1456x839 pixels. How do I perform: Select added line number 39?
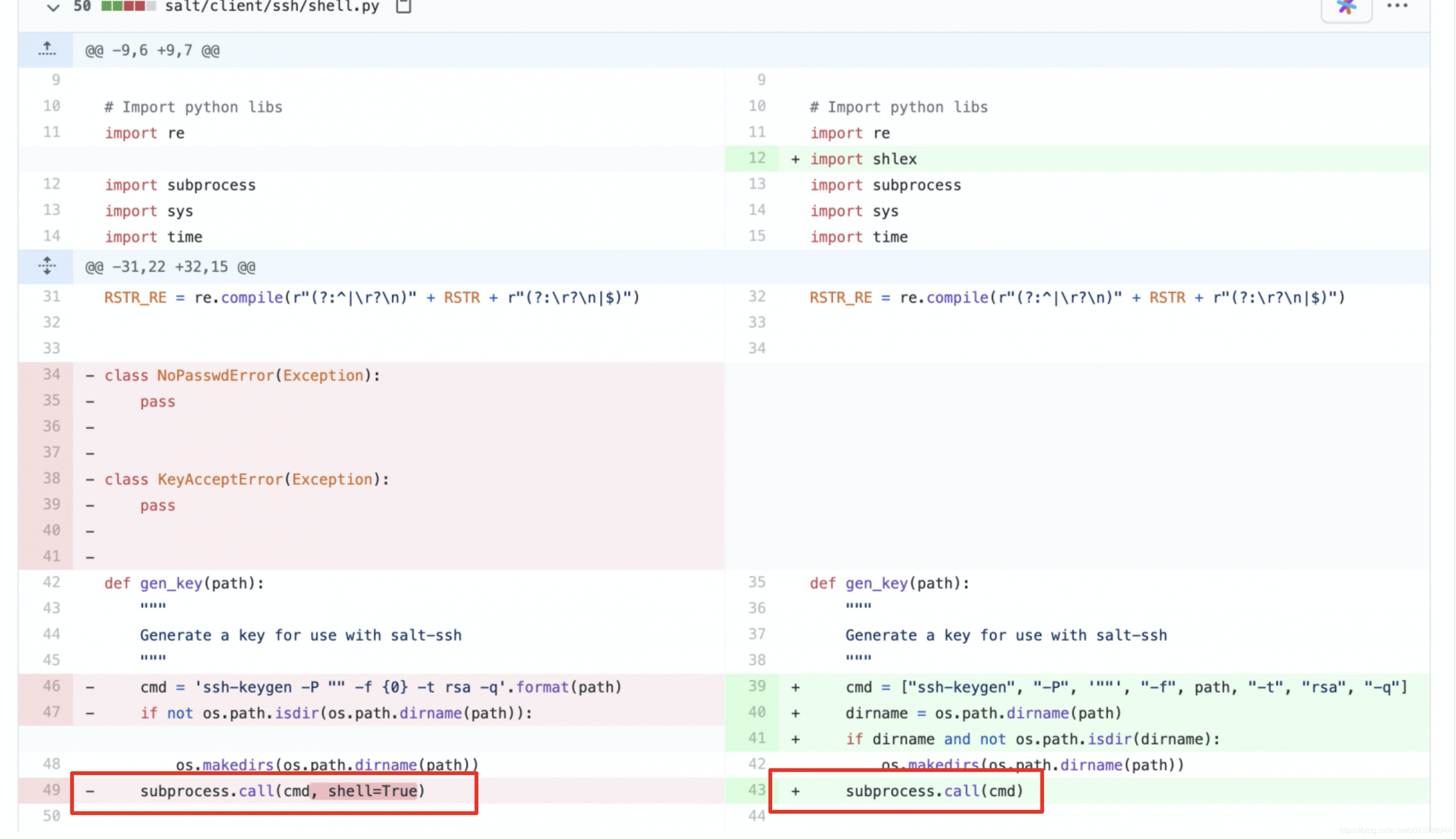tap(757, 686)
